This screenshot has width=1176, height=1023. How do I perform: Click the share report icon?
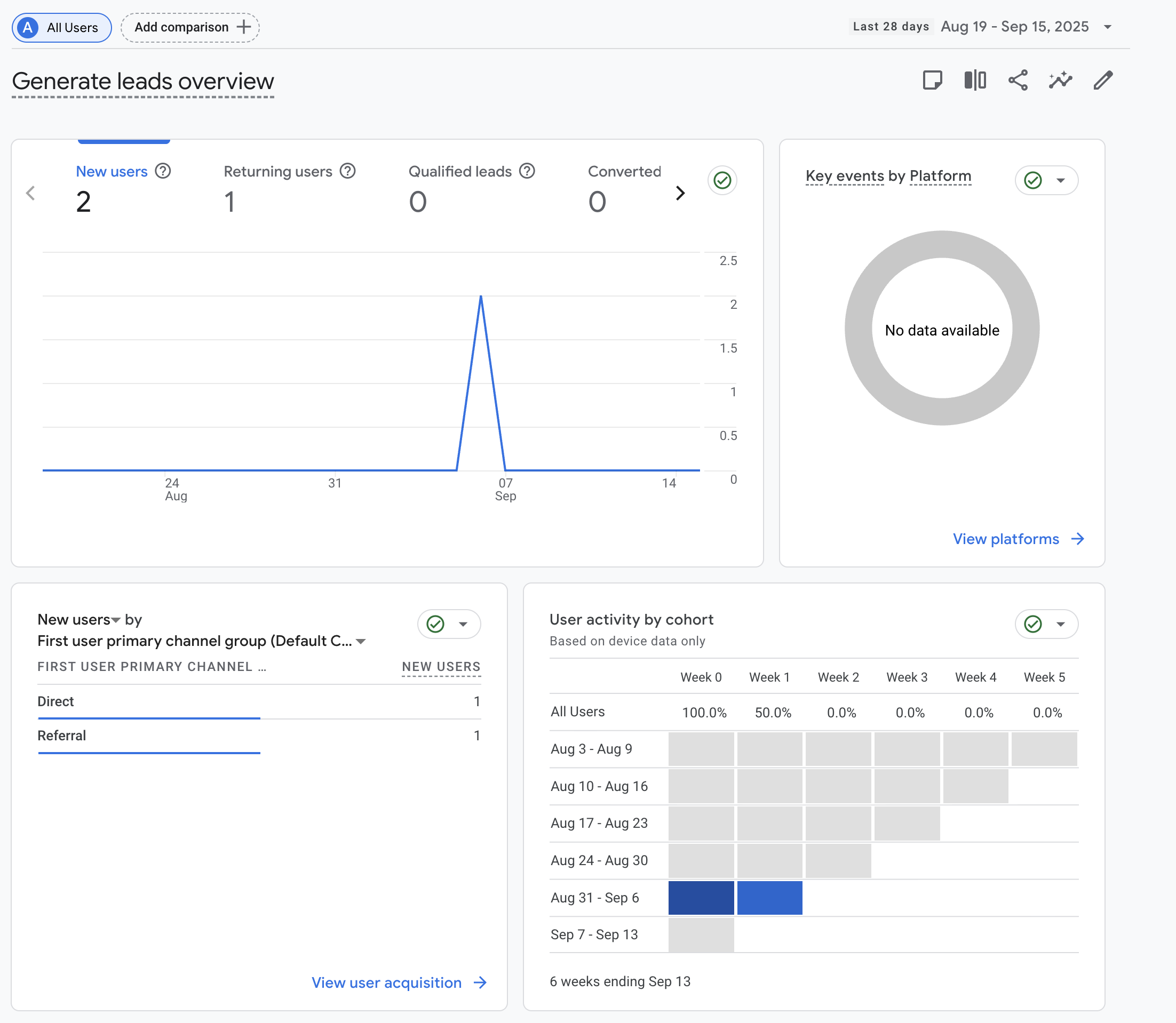(x=1018, y=81)
